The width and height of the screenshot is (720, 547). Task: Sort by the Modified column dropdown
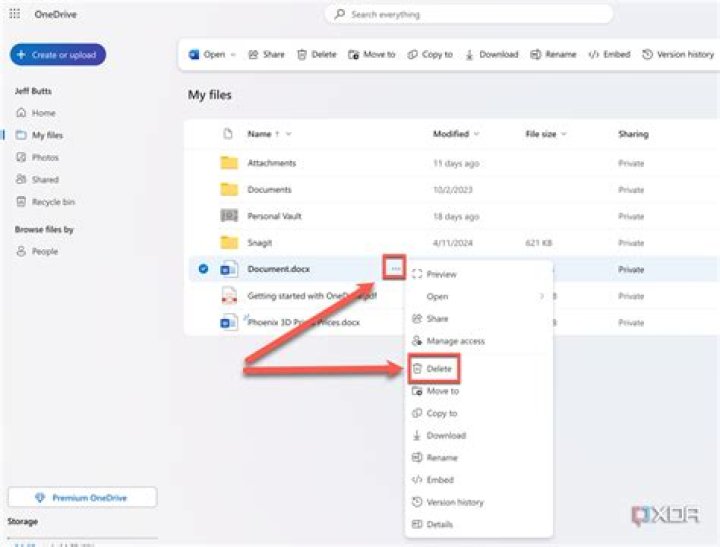476,134
